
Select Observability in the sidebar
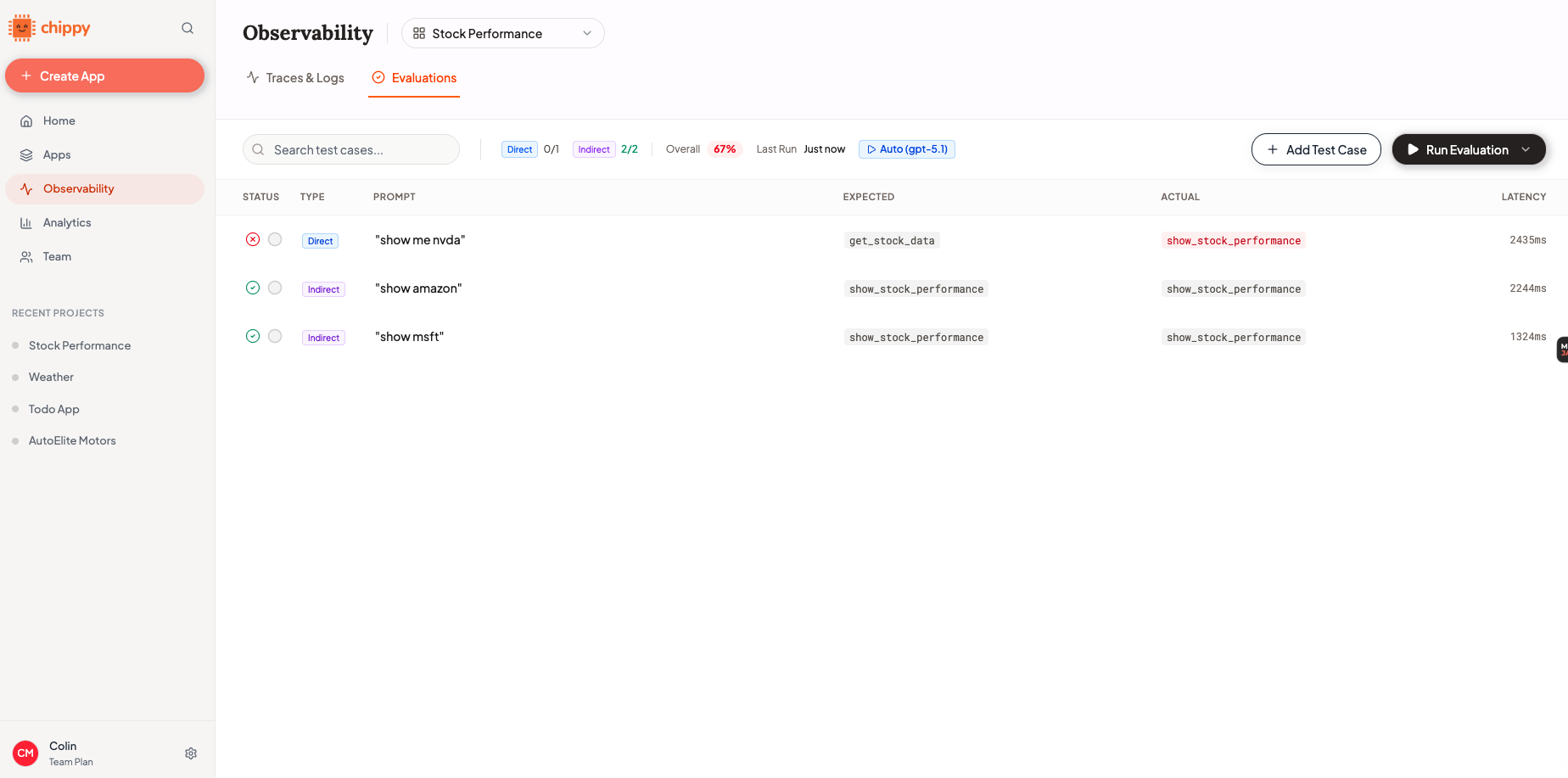104,189
